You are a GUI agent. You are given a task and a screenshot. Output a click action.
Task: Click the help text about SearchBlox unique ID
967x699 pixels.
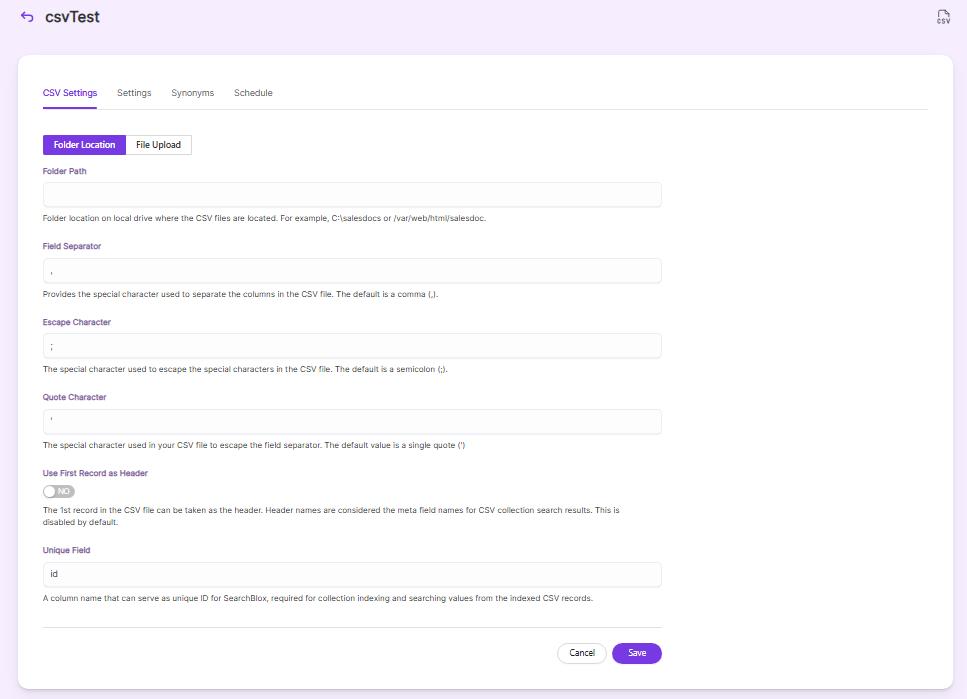(x=318, y=598)
